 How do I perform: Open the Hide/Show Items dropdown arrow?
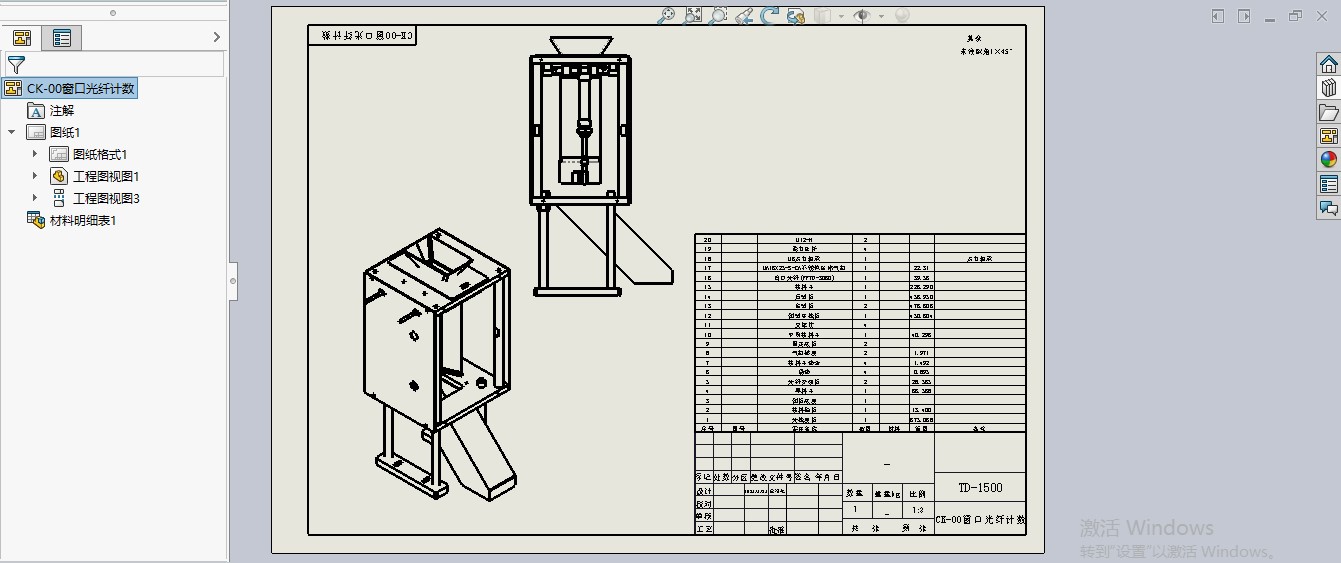tap(881, 16)
